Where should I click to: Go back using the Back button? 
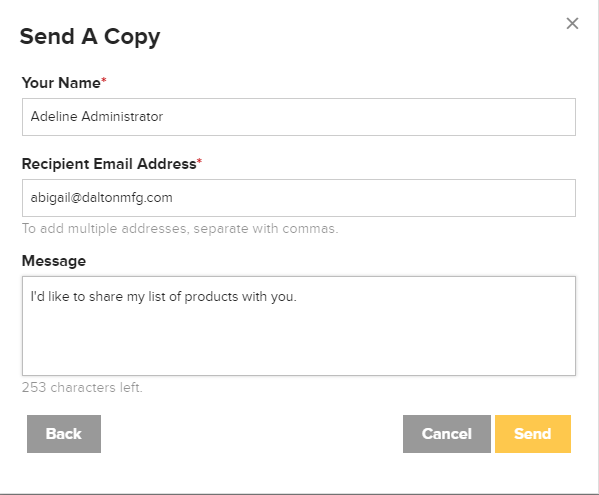64,434
